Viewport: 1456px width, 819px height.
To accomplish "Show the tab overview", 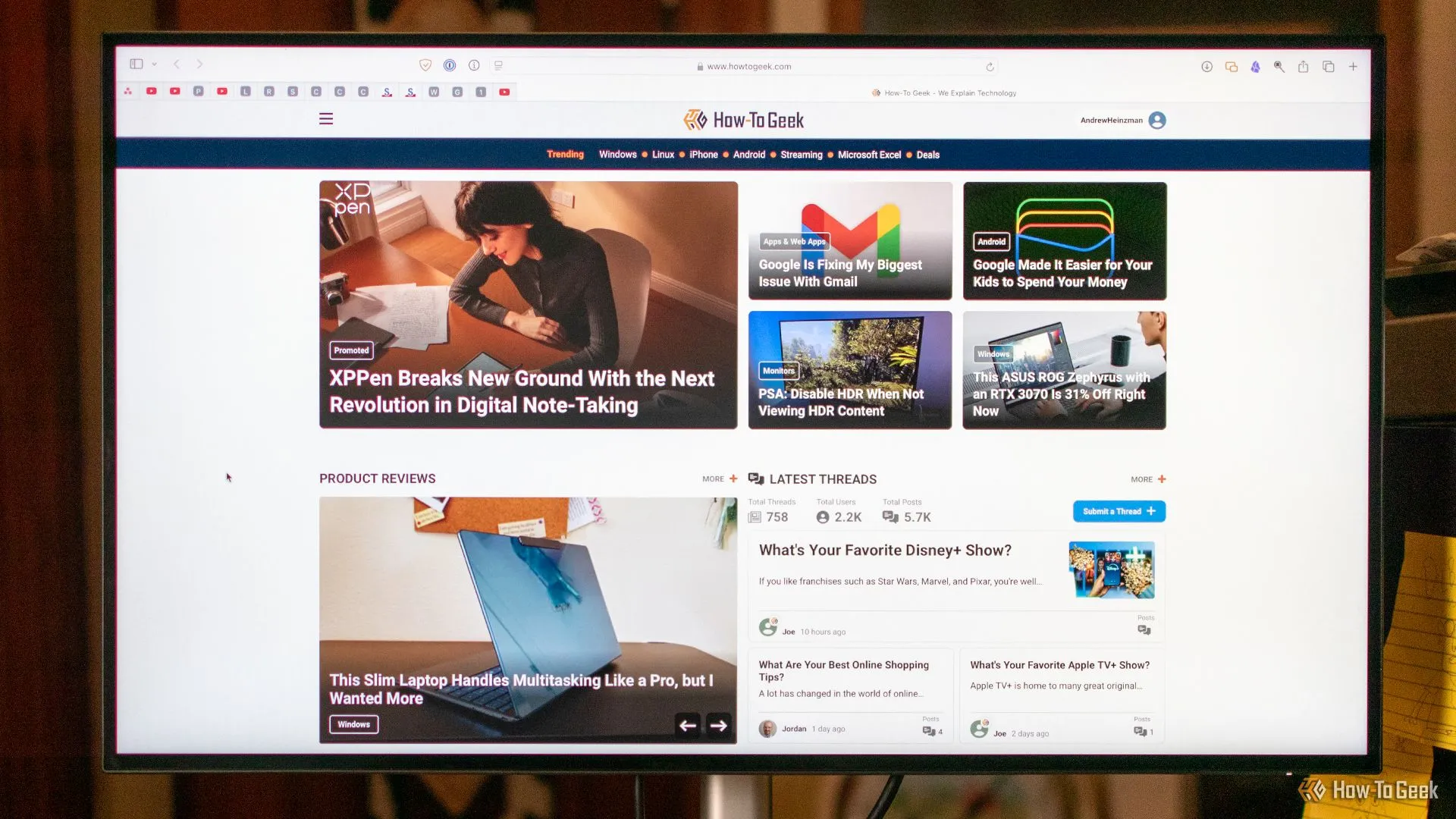I will tap(1329, 67).
